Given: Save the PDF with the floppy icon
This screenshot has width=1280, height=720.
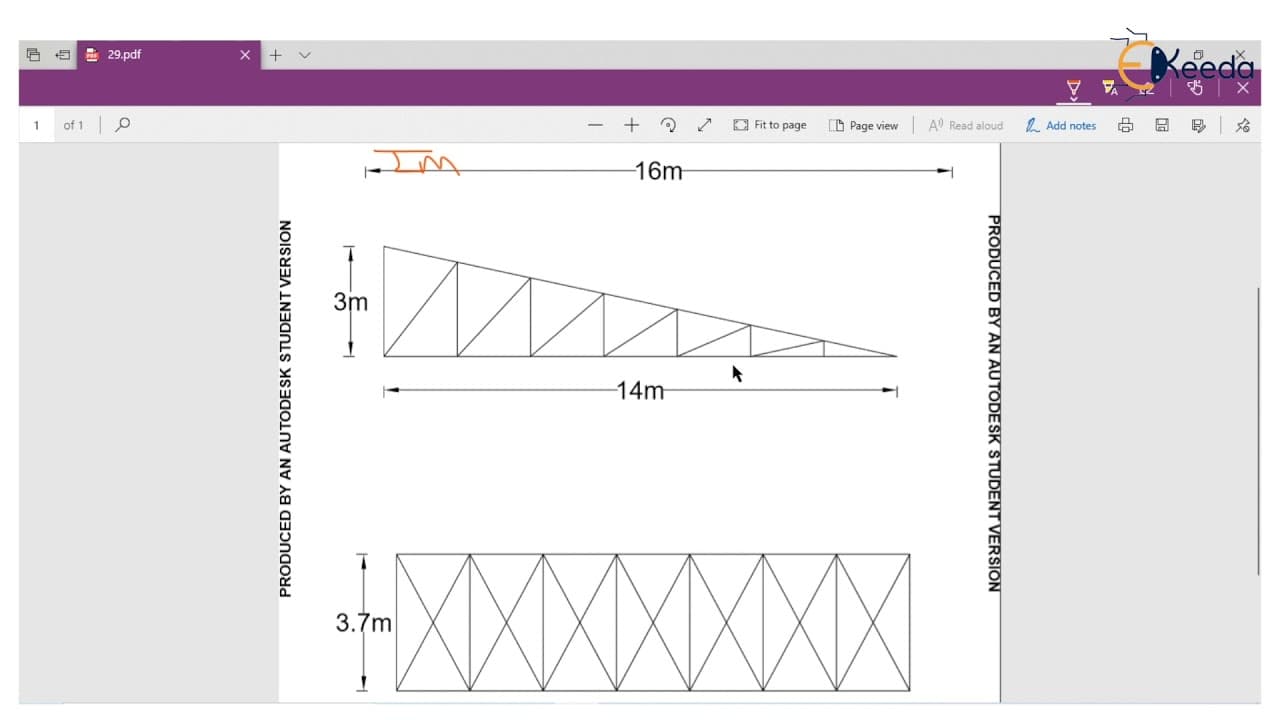Looking at the screenshot, I should point(1162,125).
